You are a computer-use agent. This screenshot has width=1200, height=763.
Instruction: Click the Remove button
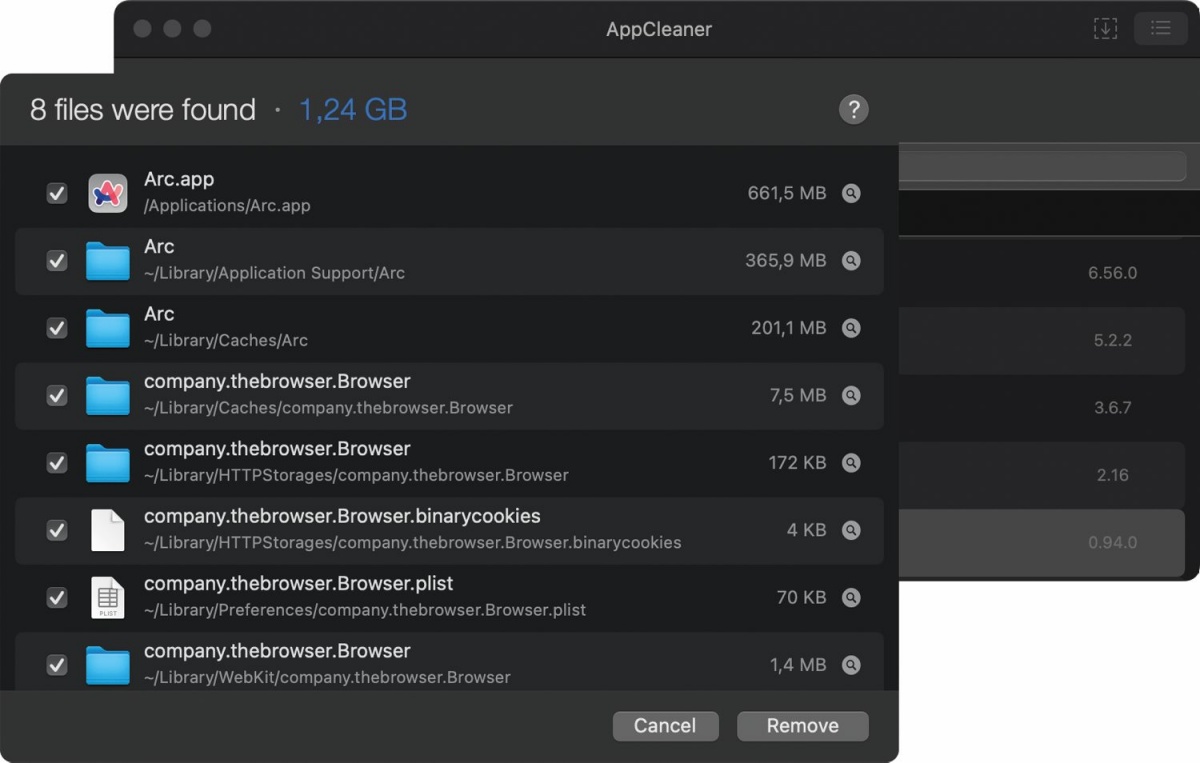coord(803,726)
